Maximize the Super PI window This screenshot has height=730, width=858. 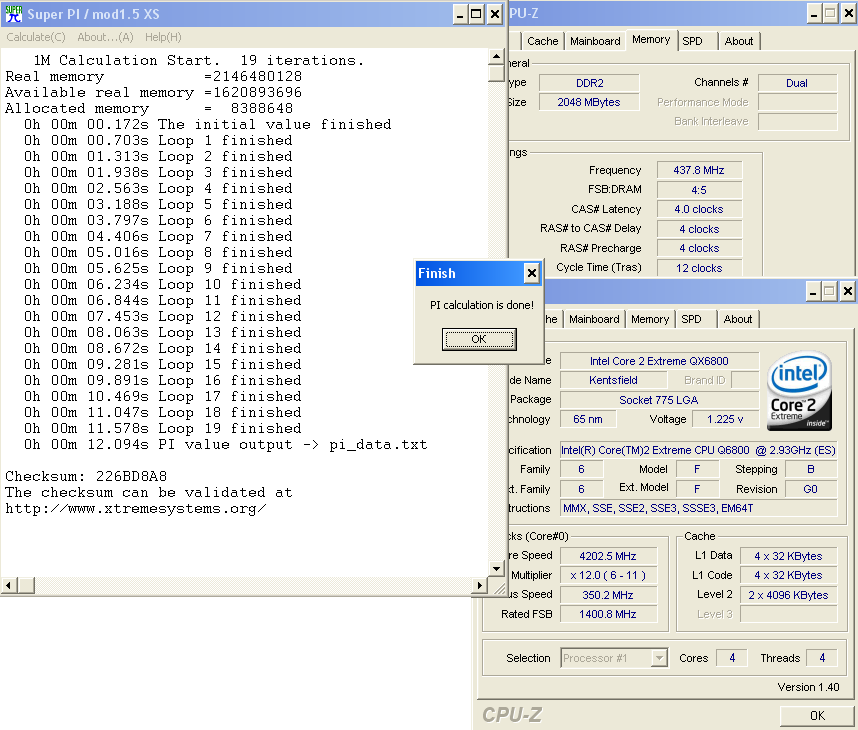click(x=477, y=14)
